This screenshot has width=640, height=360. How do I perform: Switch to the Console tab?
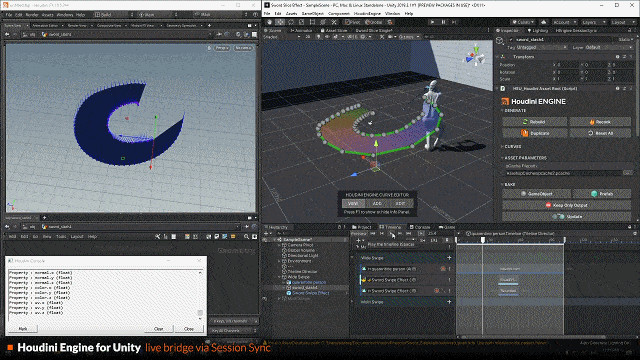[420, 227]
